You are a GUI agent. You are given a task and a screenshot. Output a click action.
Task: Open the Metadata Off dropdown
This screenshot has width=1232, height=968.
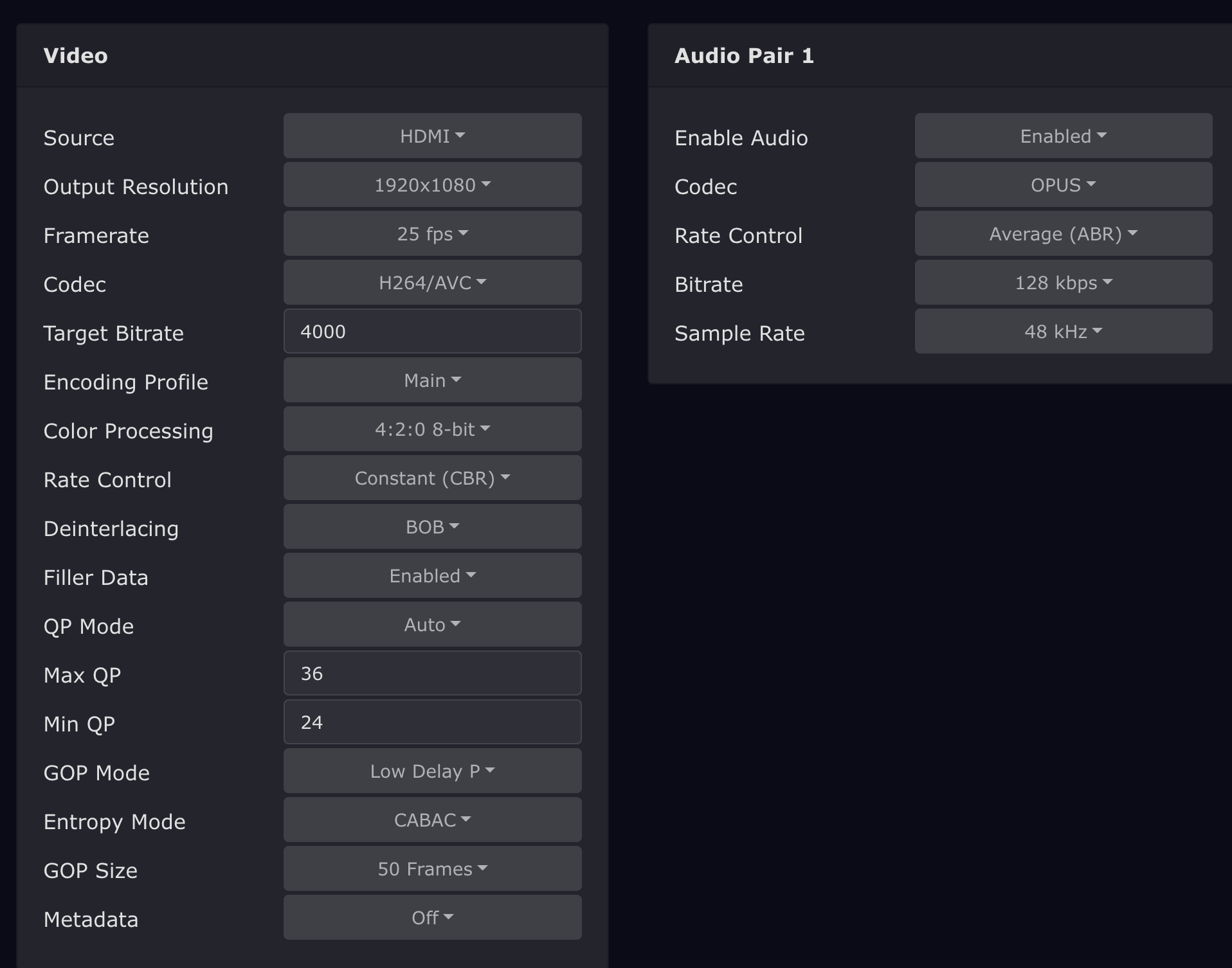[432, 918]
